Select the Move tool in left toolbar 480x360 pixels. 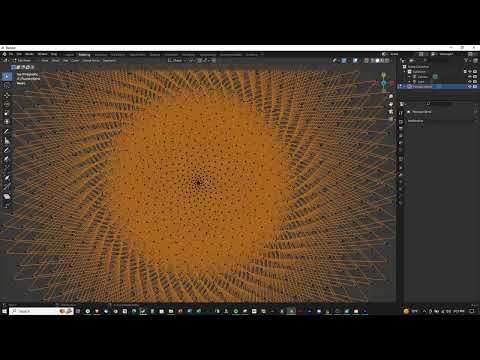[7, 95]
